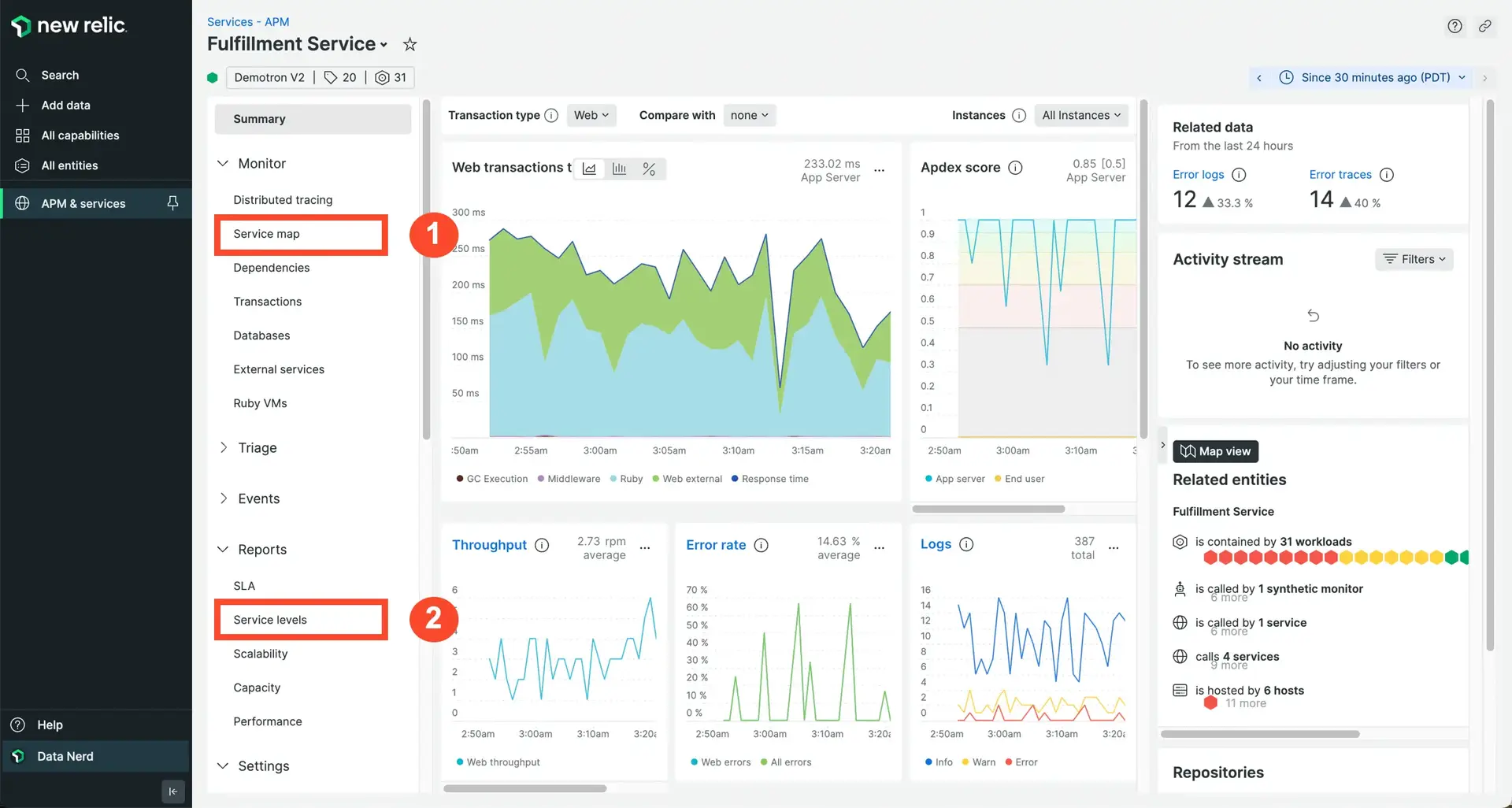
Task: Switch Web transactions to area chart view
Action: click(x=589, y=169)
